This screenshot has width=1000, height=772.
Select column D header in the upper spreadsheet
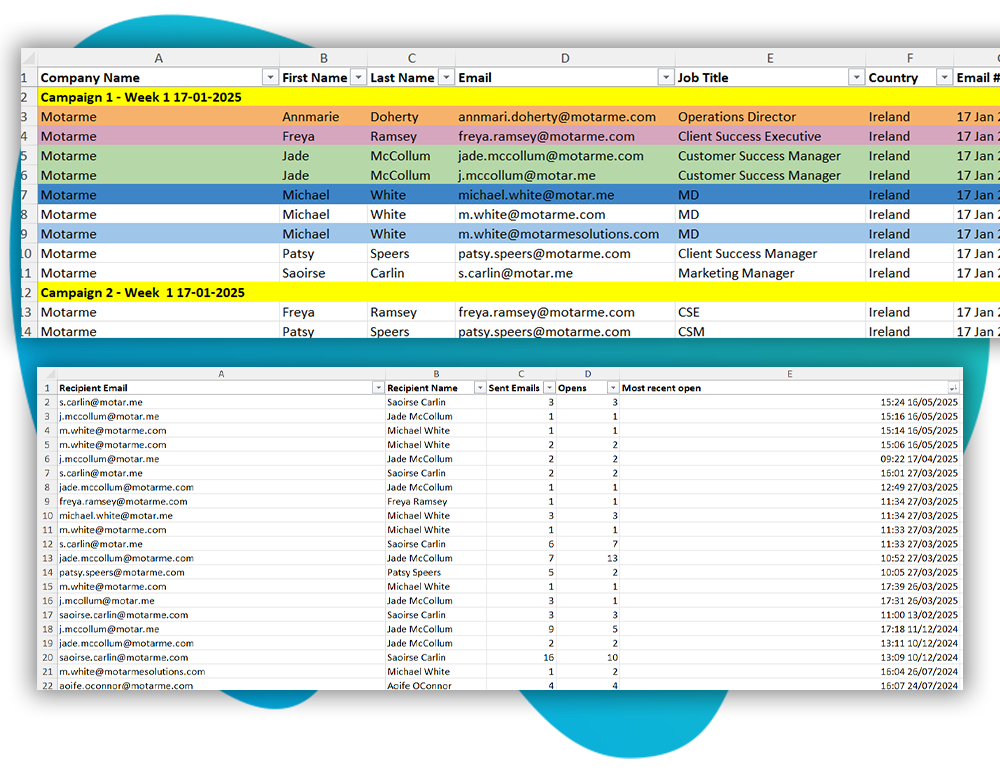point(565,59)
